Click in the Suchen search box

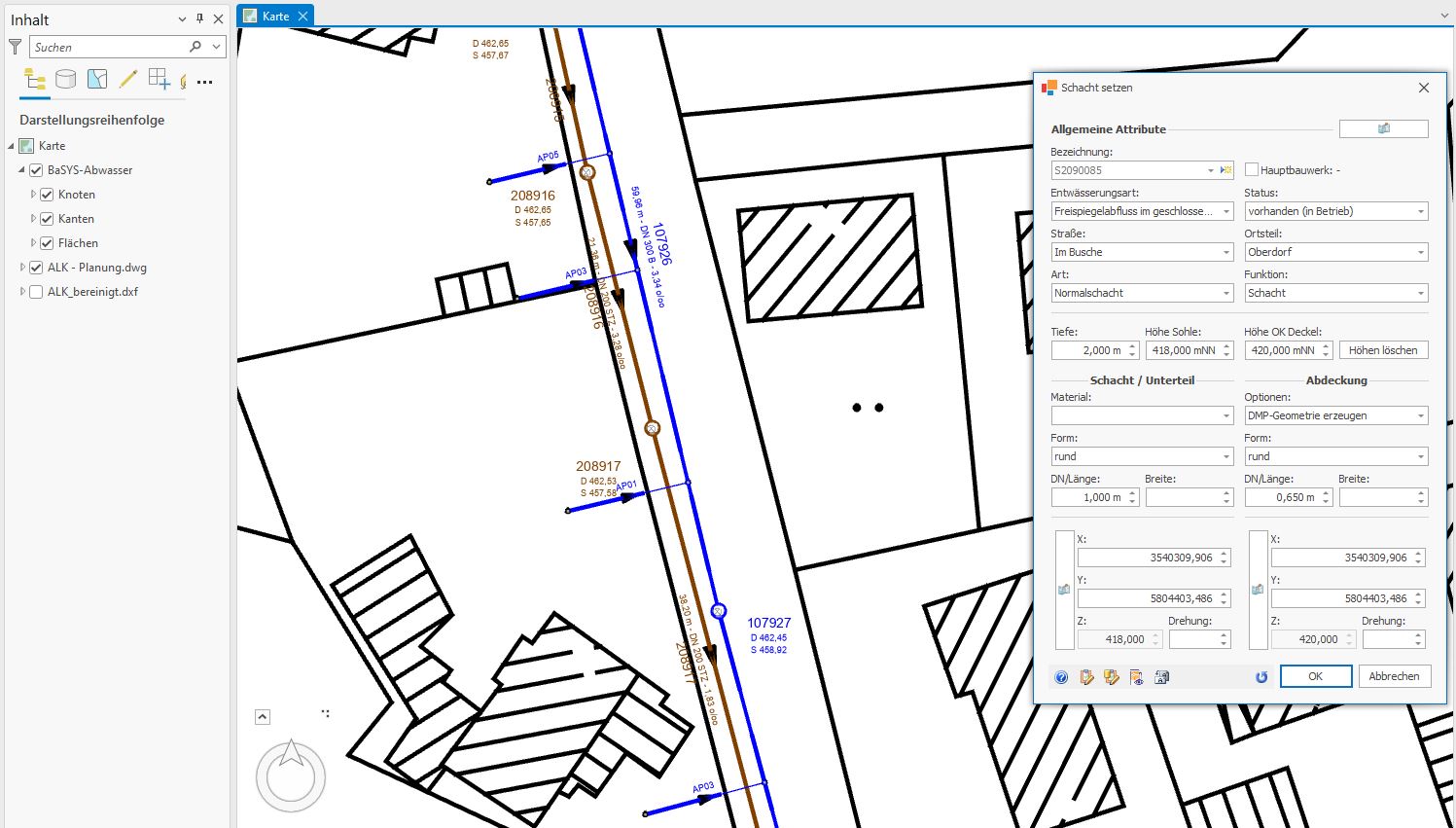109,47
